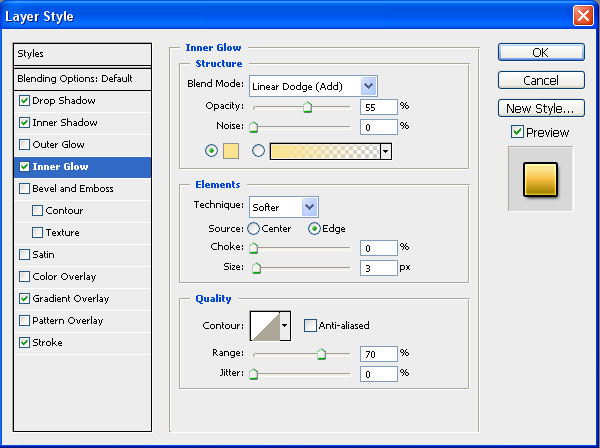Open Pattern Overlay settings
Image resolution: width=600 pixels, height=448 pixels.
coord(68,321)
